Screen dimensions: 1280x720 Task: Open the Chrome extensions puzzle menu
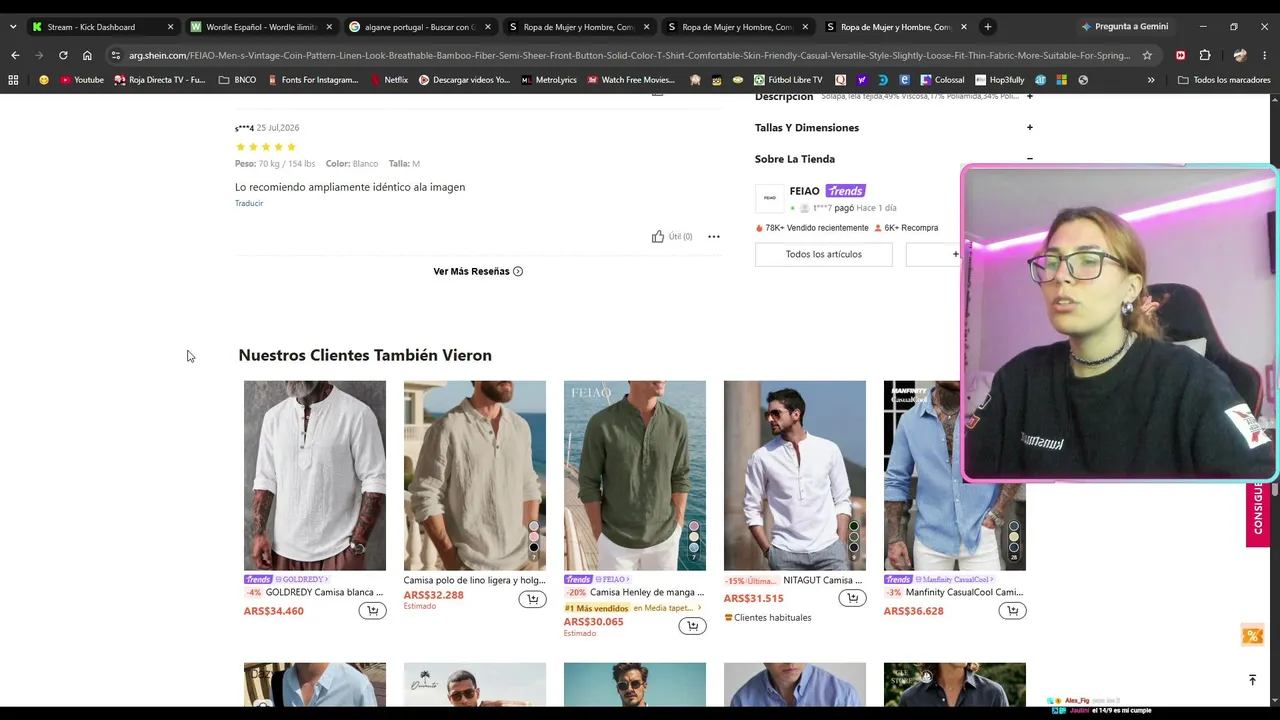pyautogui.click(x=1205, y=55)
